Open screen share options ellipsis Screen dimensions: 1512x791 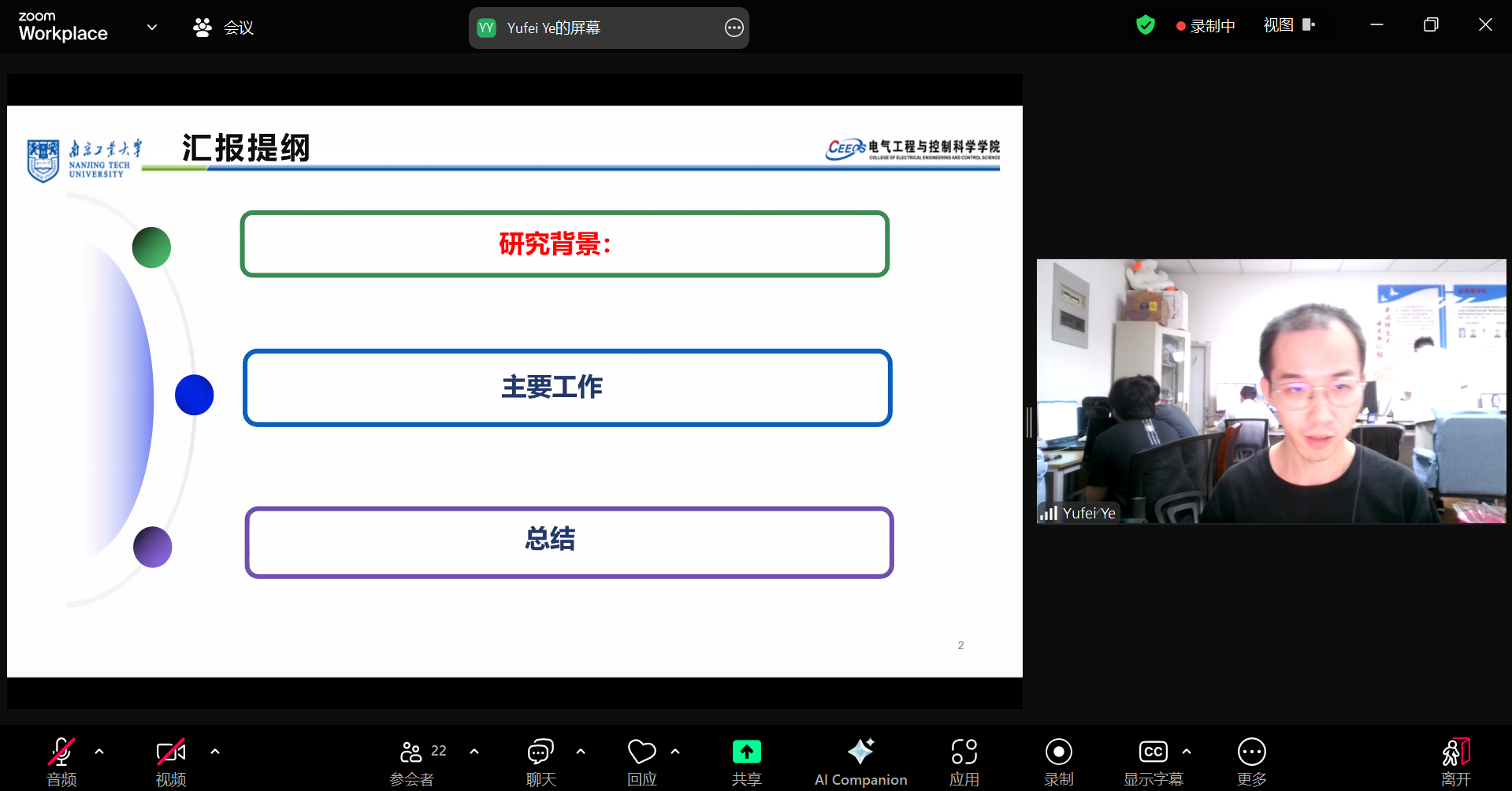pos(734,28)
